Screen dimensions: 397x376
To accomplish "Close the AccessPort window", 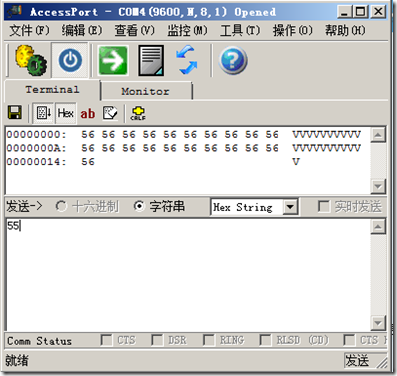I will pos(378,12).
